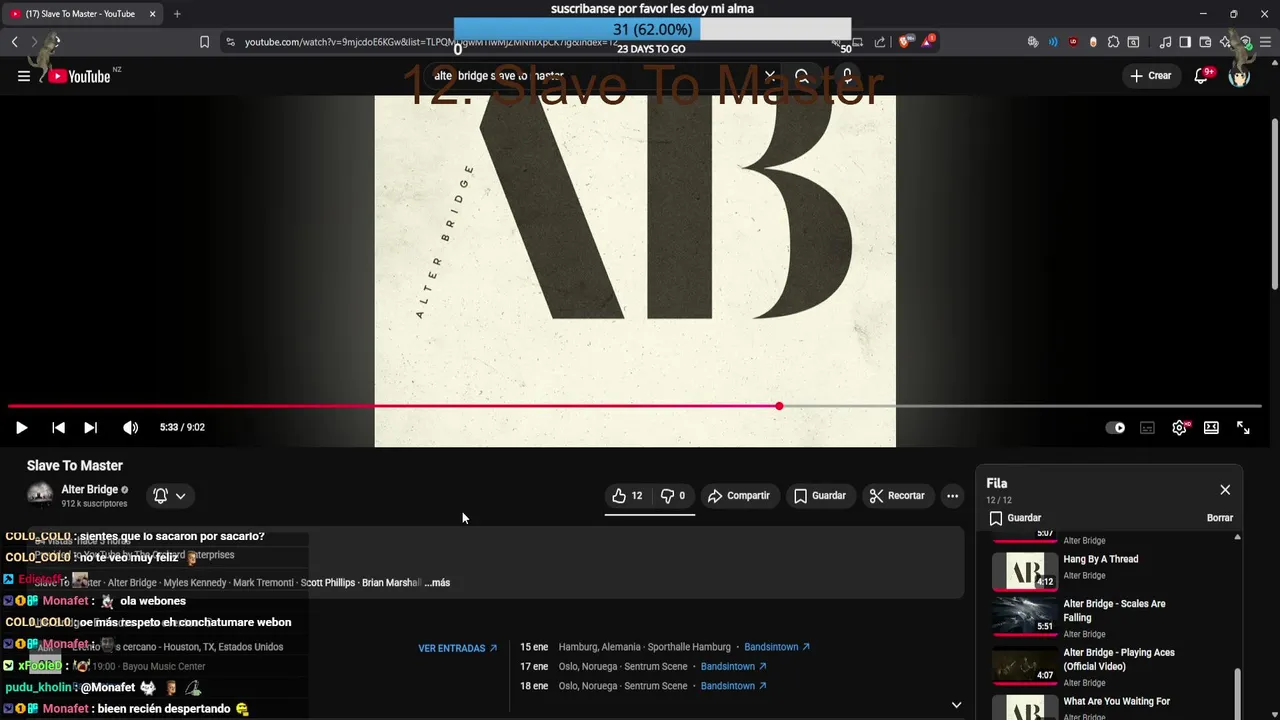This screenshot has height=720, width=1280.
Task: Open player settings gear
Action: pos(1180,428)
